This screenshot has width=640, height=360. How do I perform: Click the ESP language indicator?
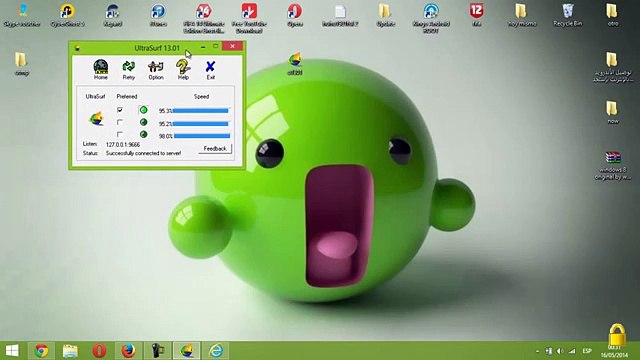[x=587, y=351]
